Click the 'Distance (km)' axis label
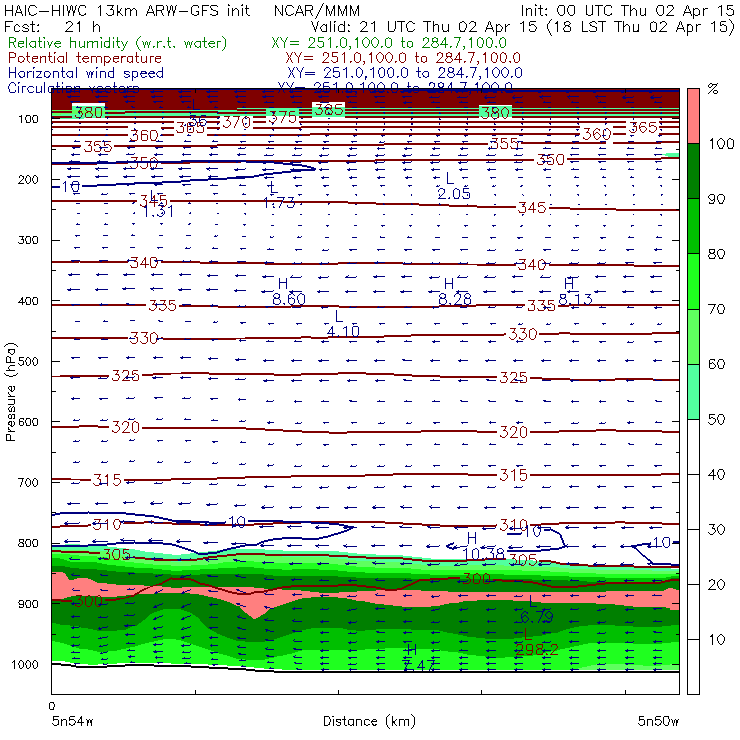This screenshot has height=740, width=740. 369,721
